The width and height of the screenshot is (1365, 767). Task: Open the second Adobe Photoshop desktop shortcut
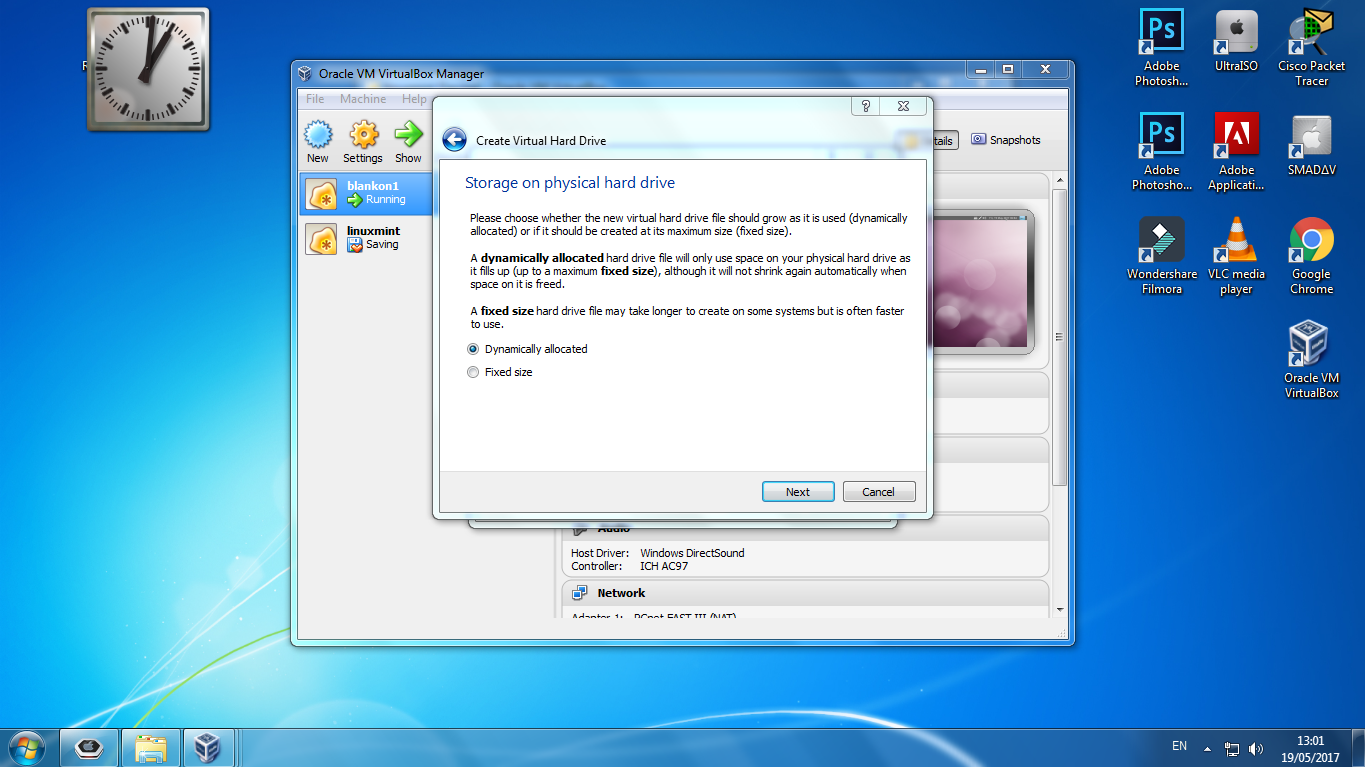(x=1161, y=152)
